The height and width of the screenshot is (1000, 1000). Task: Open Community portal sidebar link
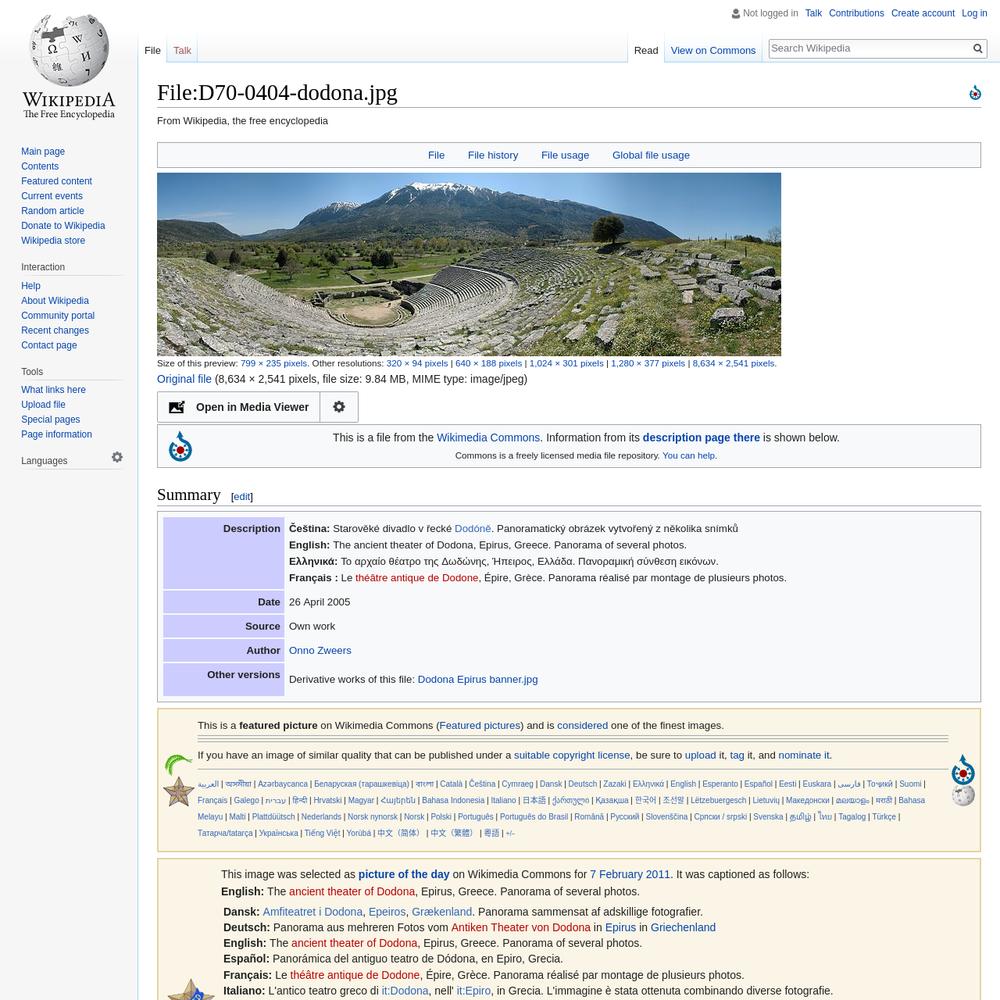[x=57, y=316]
